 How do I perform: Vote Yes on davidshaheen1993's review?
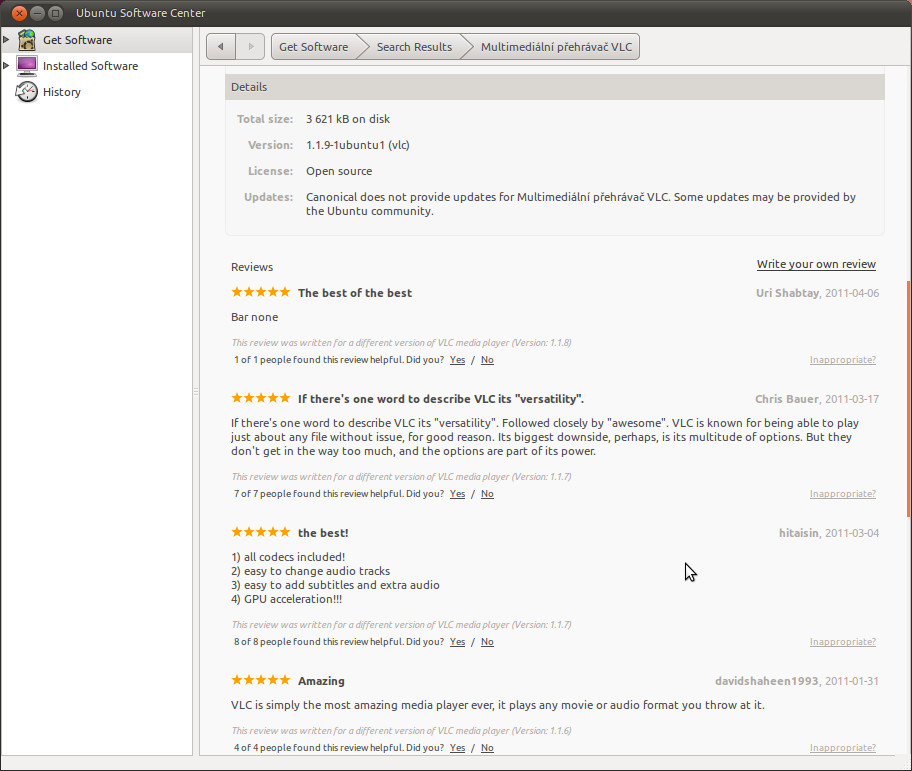pos(457,748)
